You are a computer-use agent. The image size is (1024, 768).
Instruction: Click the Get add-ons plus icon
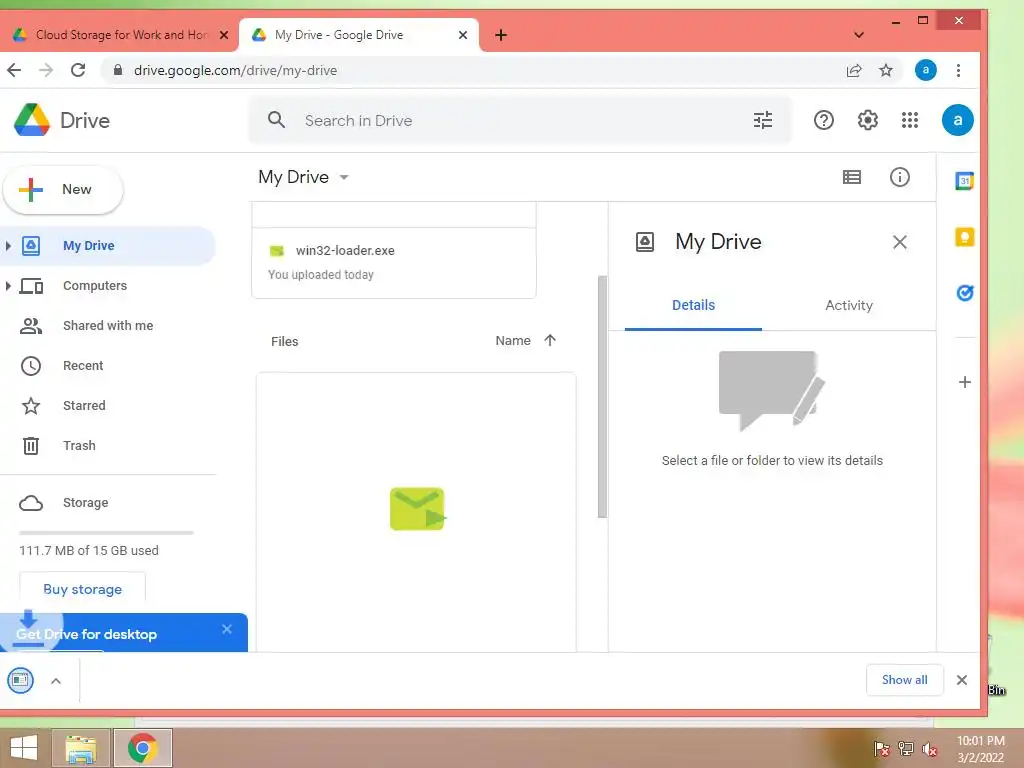click(965, 382)
